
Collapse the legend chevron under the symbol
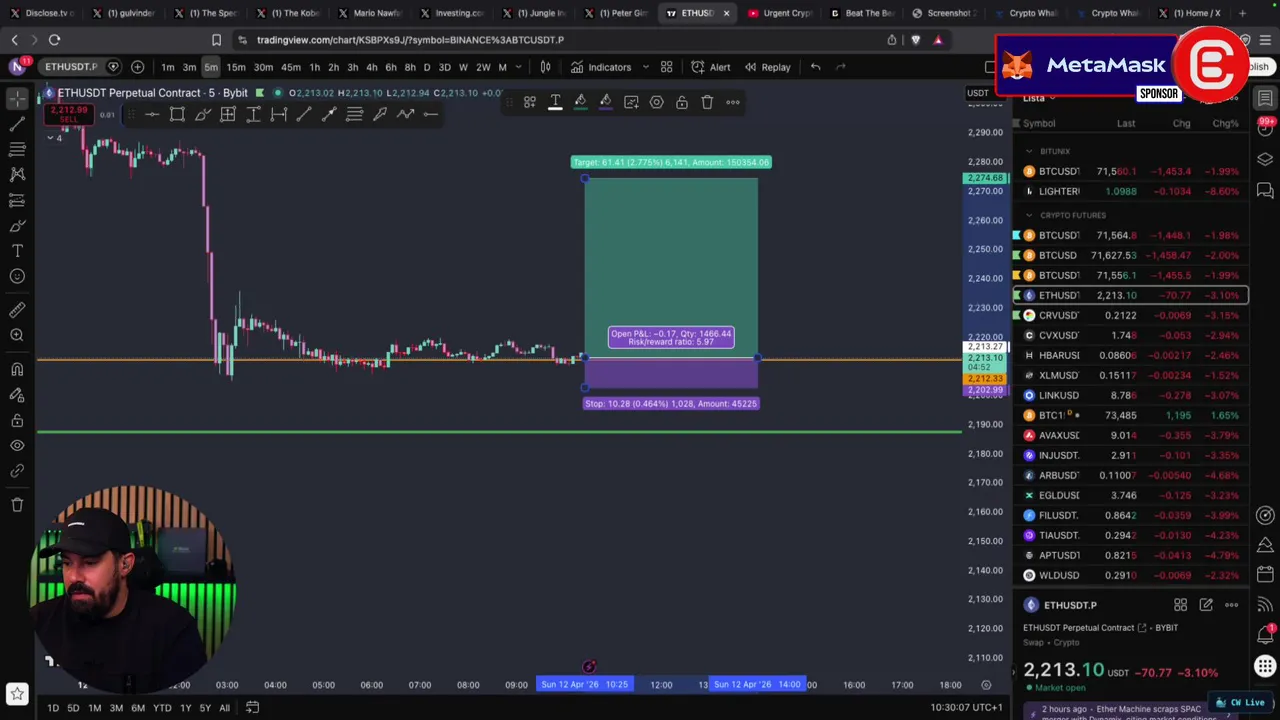point(50,137)
